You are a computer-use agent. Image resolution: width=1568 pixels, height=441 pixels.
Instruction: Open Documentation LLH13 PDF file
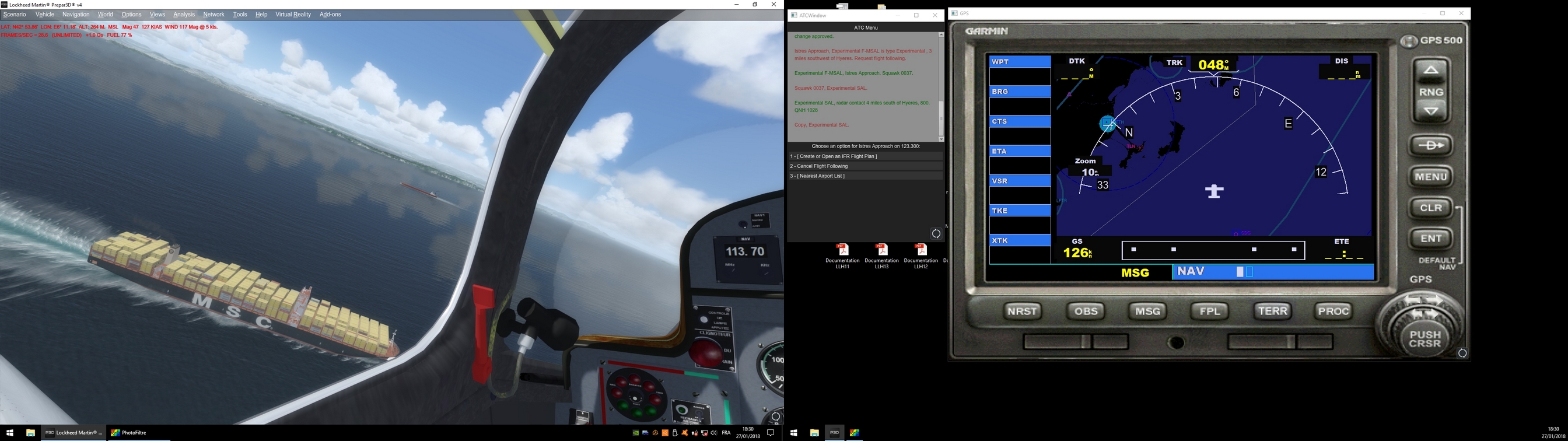pyautogui.click(x=881, y=257)
